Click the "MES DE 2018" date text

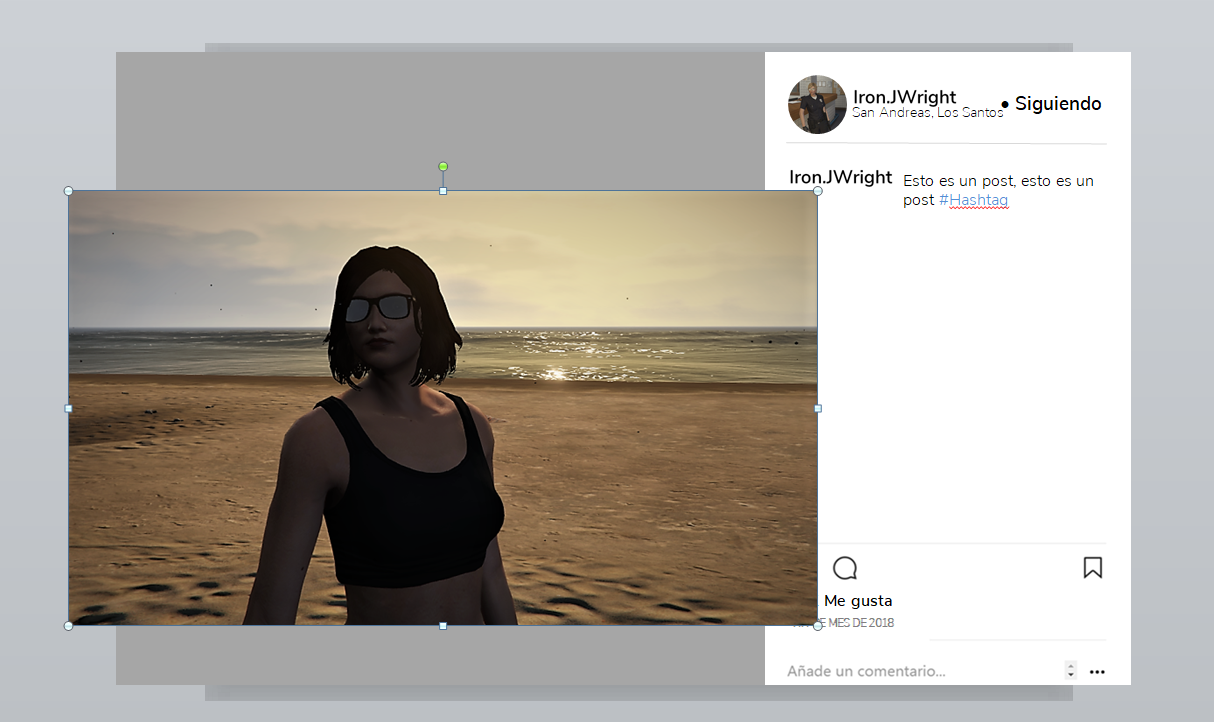[x=860, y=623]
